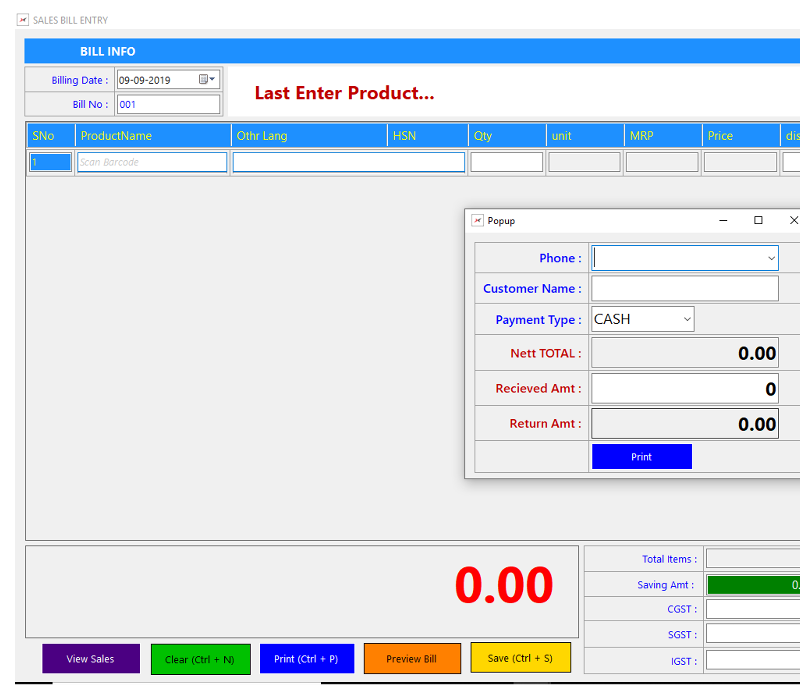The width and height of the screenshot is (800, 700).
Task: Click the yellow Save (Ctrl + S) button
Action: tap(520, 658)
